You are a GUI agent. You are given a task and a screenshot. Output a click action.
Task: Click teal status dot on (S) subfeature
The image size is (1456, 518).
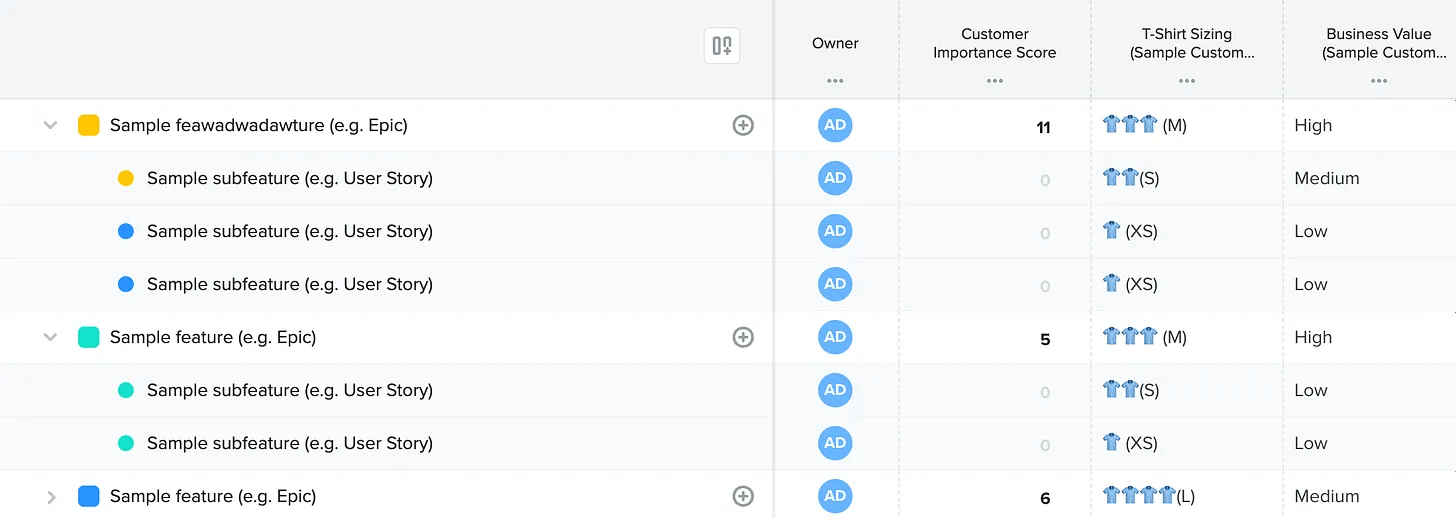click(126, 390)
